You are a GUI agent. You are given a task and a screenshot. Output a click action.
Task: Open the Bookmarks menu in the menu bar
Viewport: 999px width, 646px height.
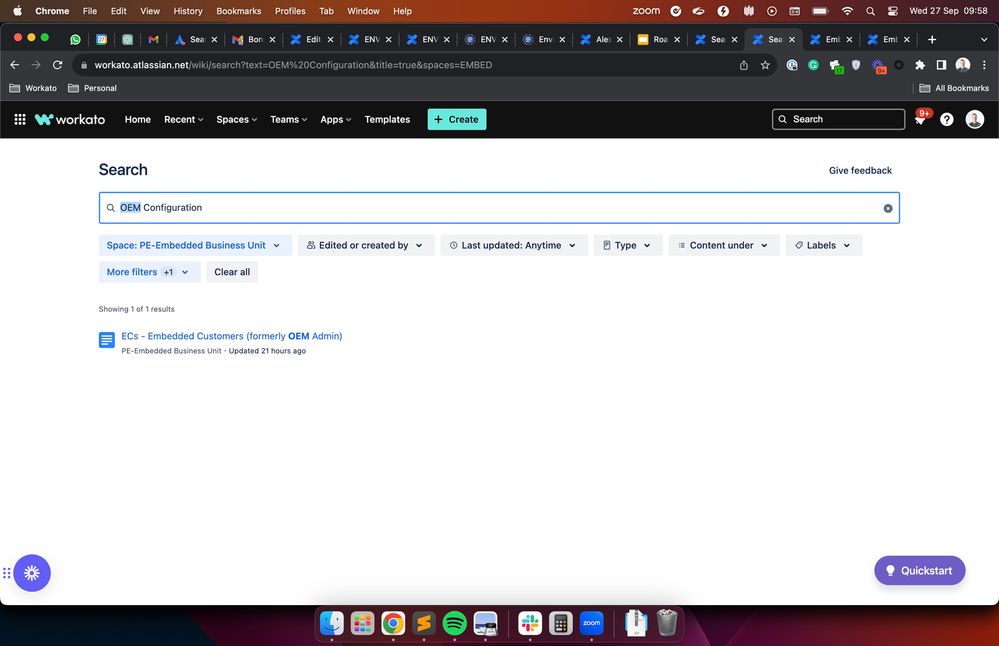coord(238,11)
